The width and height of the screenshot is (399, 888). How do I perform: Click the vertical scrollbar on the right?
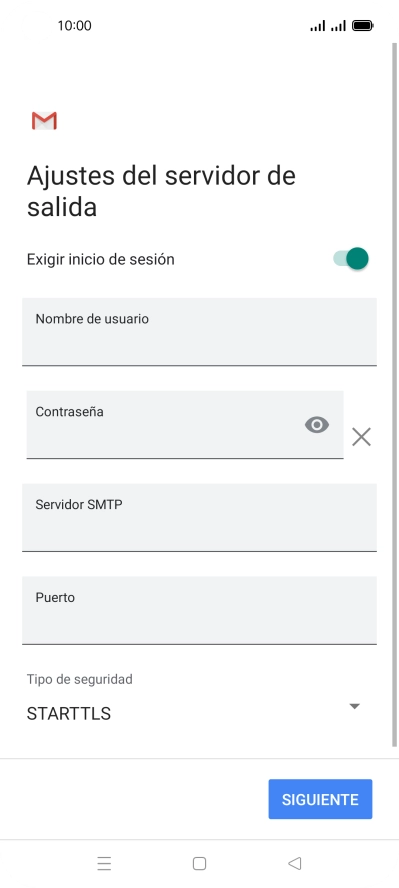pos(394,395)
